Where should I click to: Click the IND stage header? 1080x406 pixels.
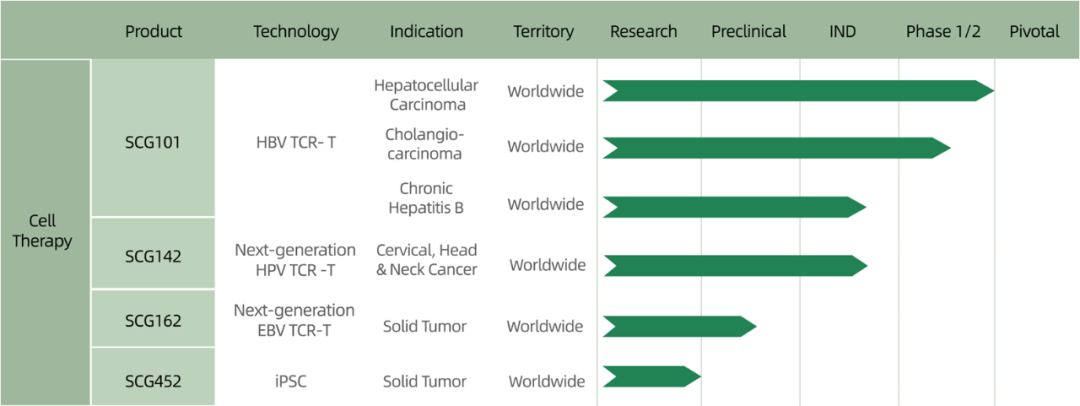click(x=842, y=31)
